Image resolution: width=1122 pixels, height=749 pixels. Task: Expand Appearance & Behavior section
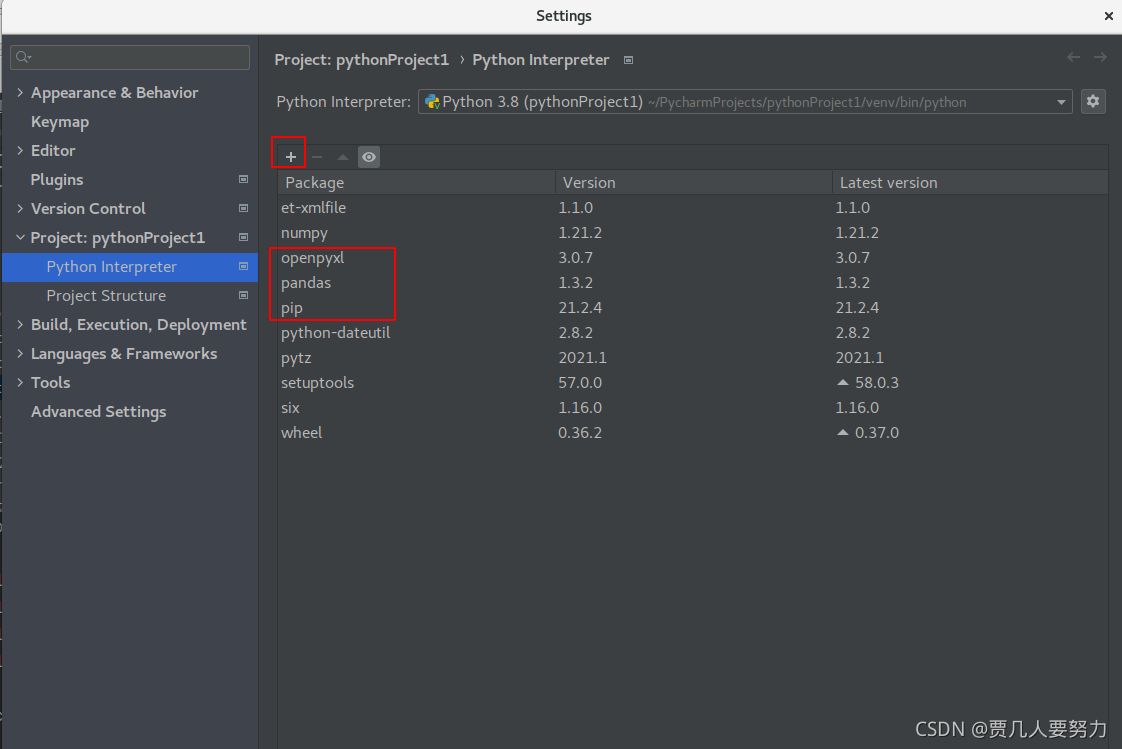(20, 92)
